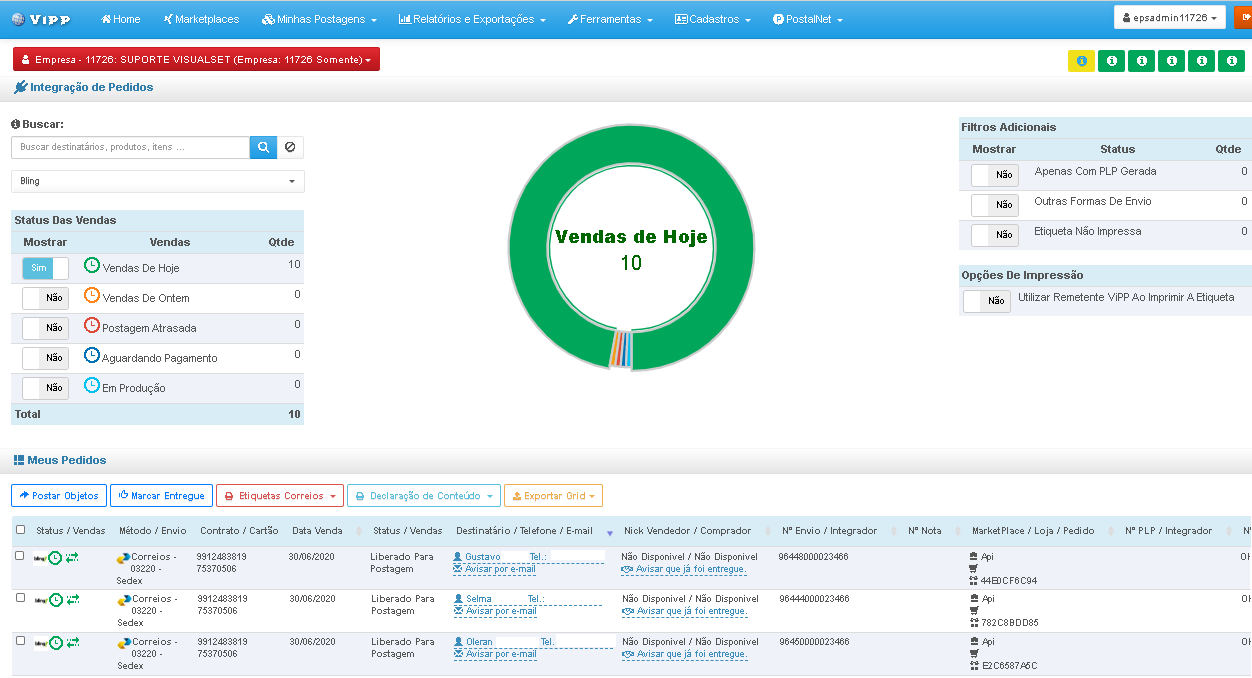The image size is (1252, 678).
Task: Open the Bling integration dropdown
Action: pos(158,181)
